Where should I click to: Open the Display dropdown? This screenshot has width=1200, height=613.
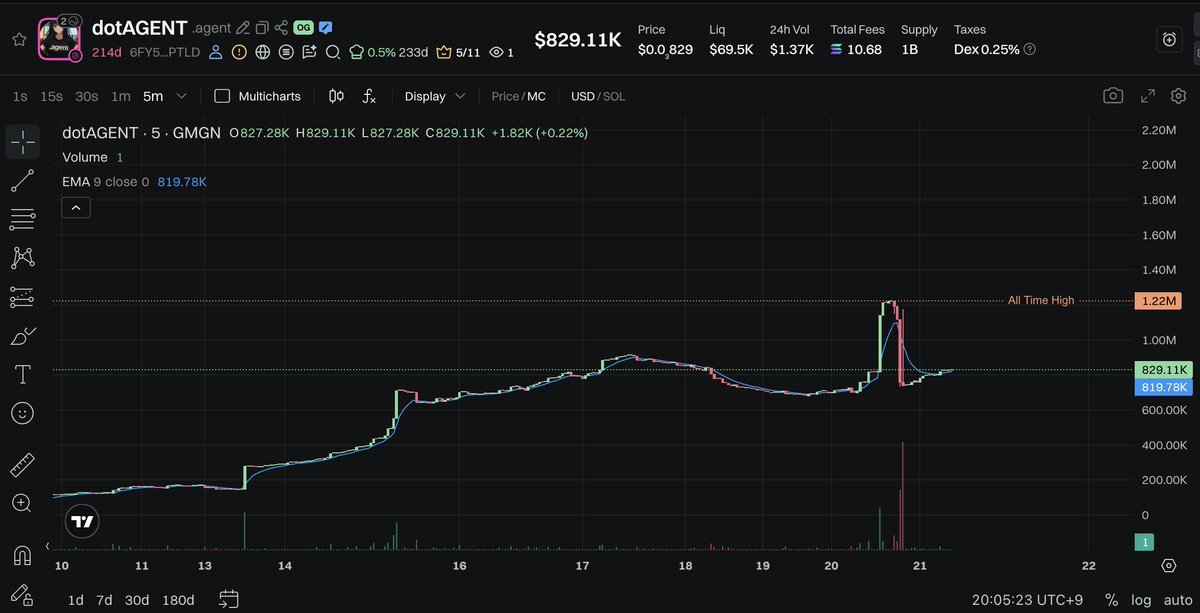435,96
